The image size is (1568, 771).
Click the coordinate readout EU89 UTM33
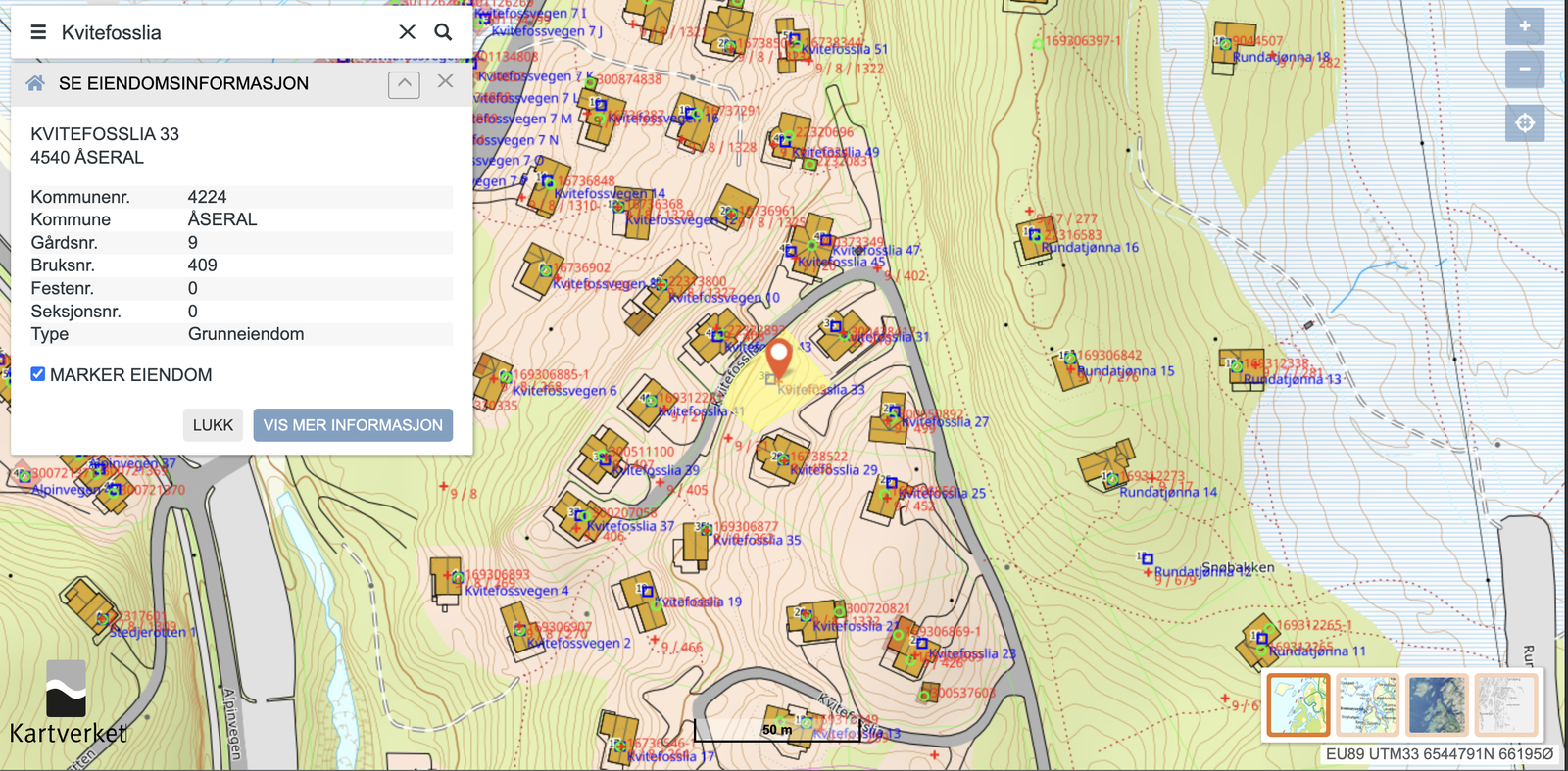[1440, 754]
